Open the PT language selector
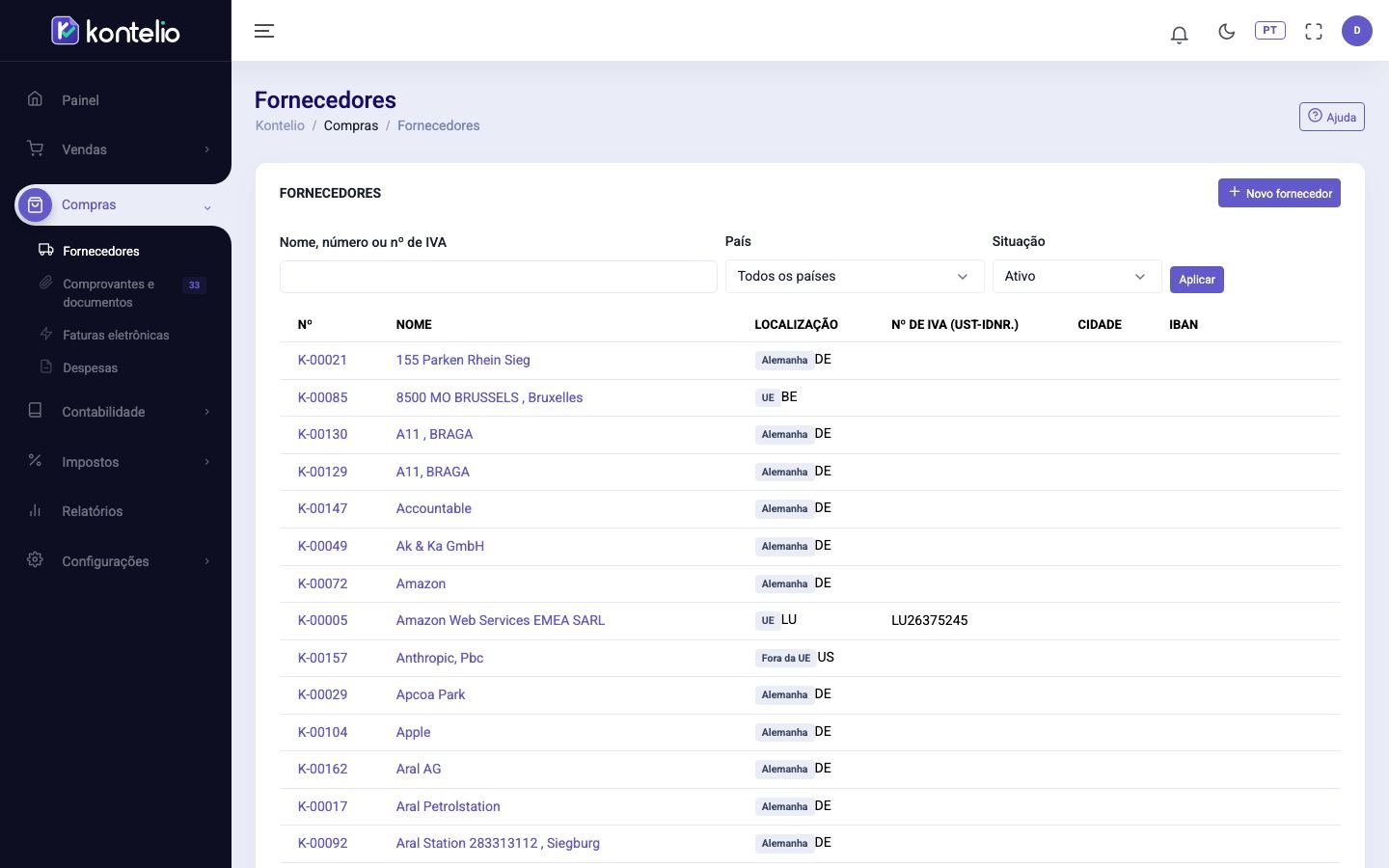 coord(1269,30)
